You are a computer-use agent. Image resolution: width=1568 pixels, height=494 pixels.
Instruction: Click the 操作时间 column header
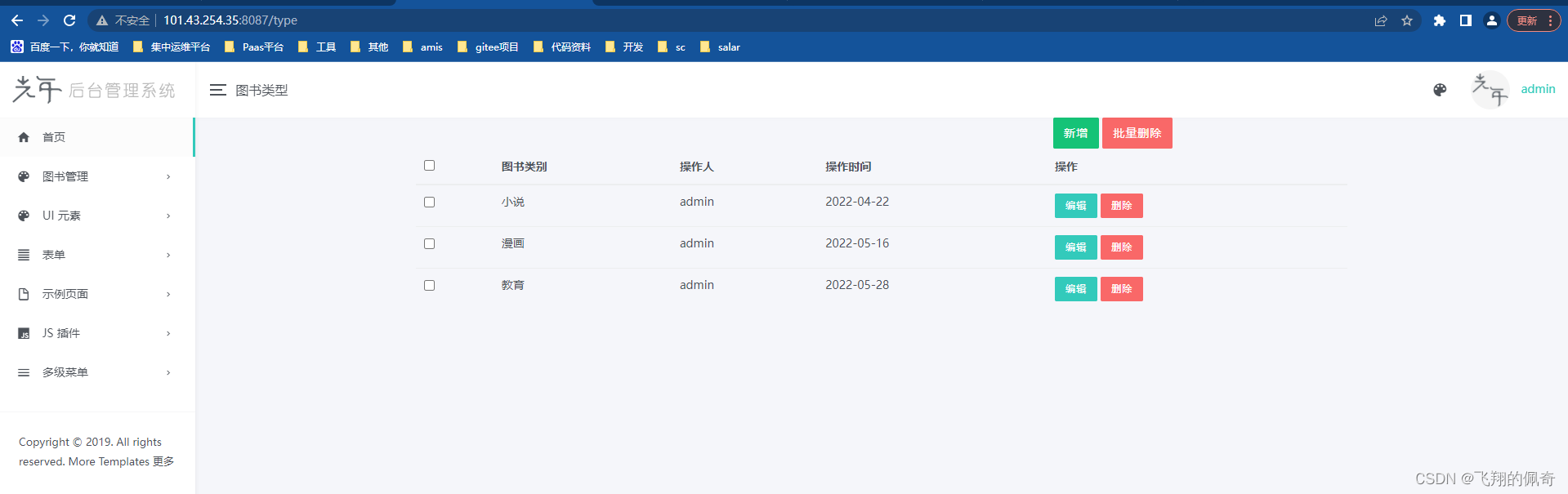pos(848,167)
